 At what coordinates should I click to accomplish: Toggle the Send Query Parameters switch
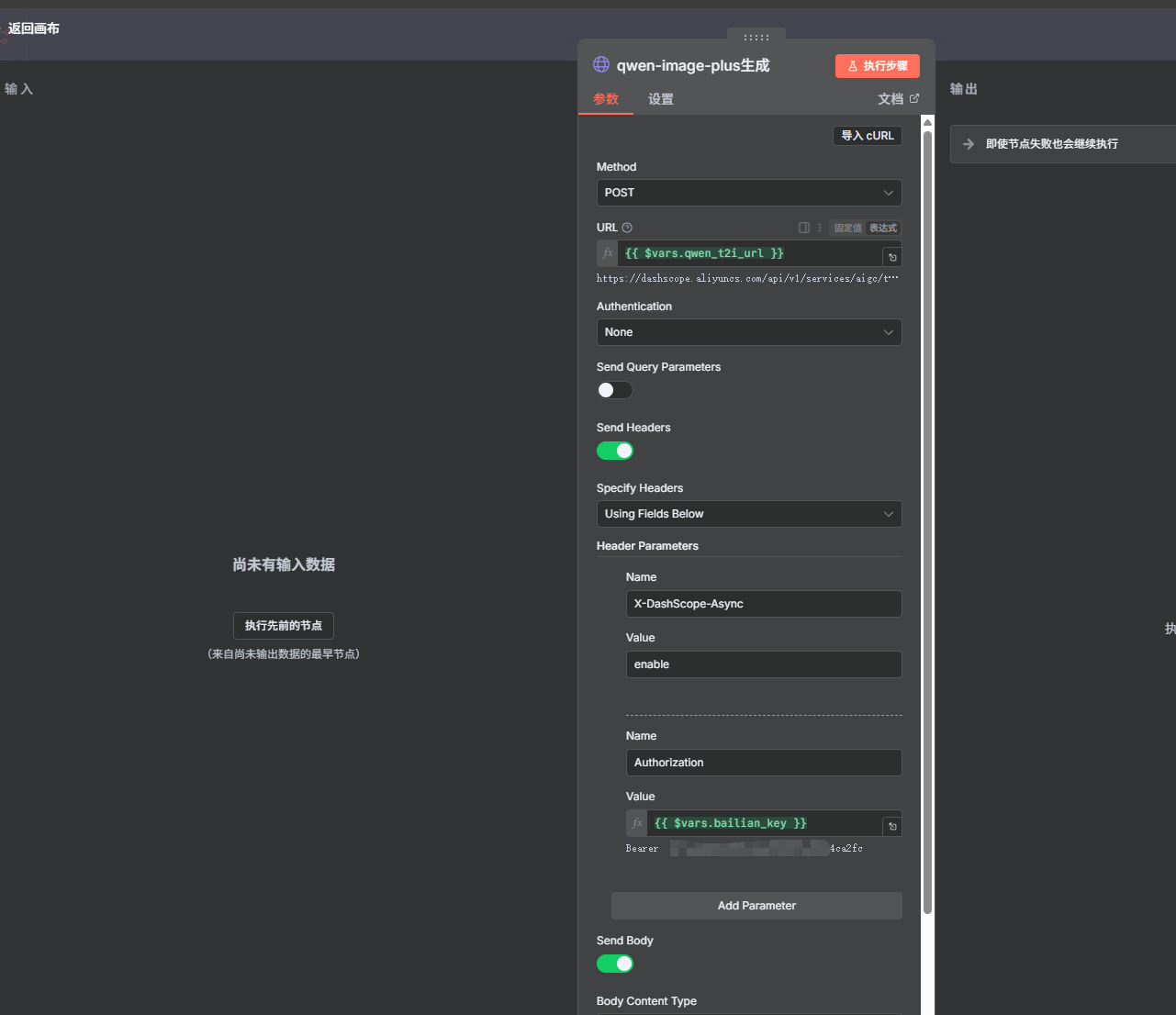coord(615,390)
